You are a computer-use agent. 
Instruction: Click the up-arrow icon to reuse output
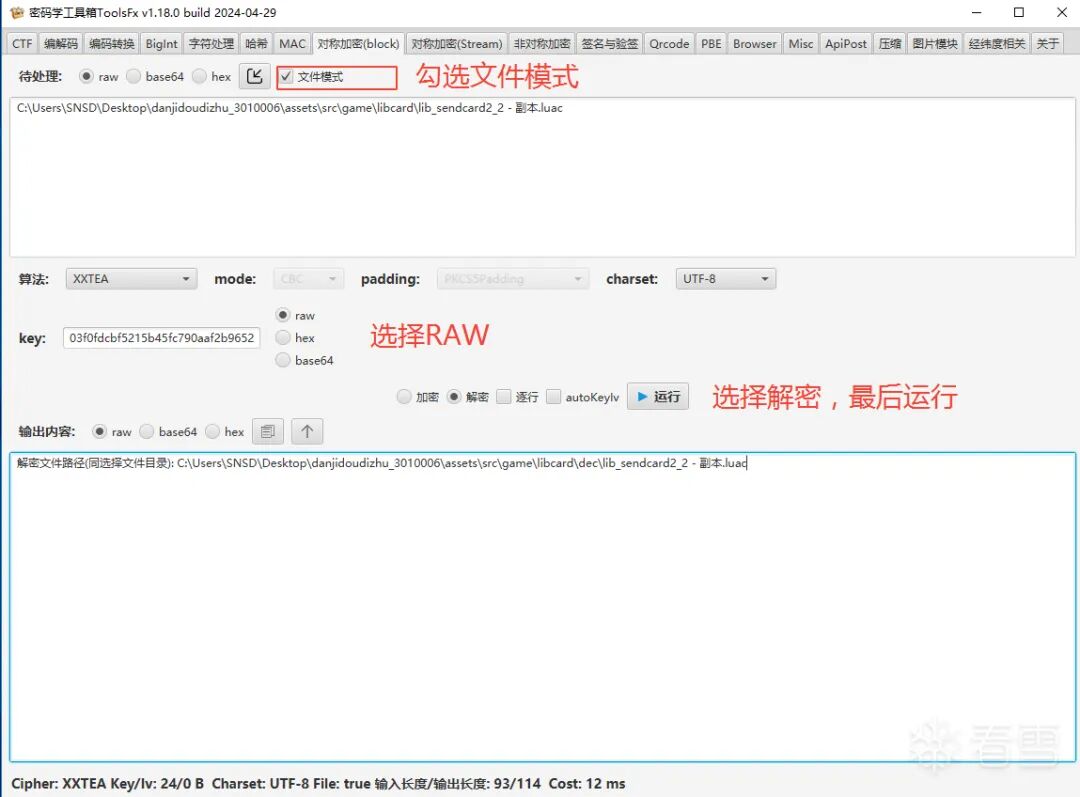pyautogui.click(x=306, y=431)
